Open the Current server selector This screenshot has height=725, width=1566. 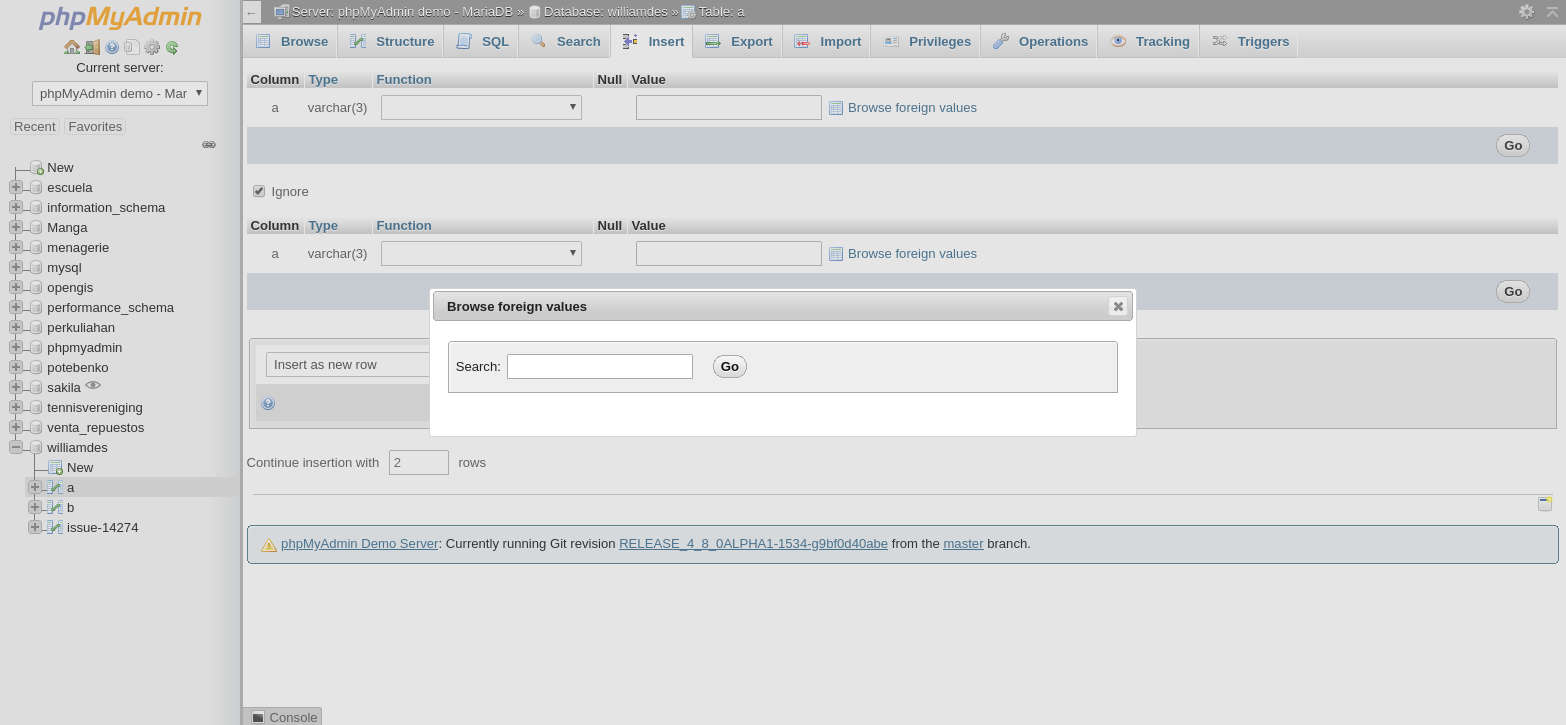click(119, 93)
